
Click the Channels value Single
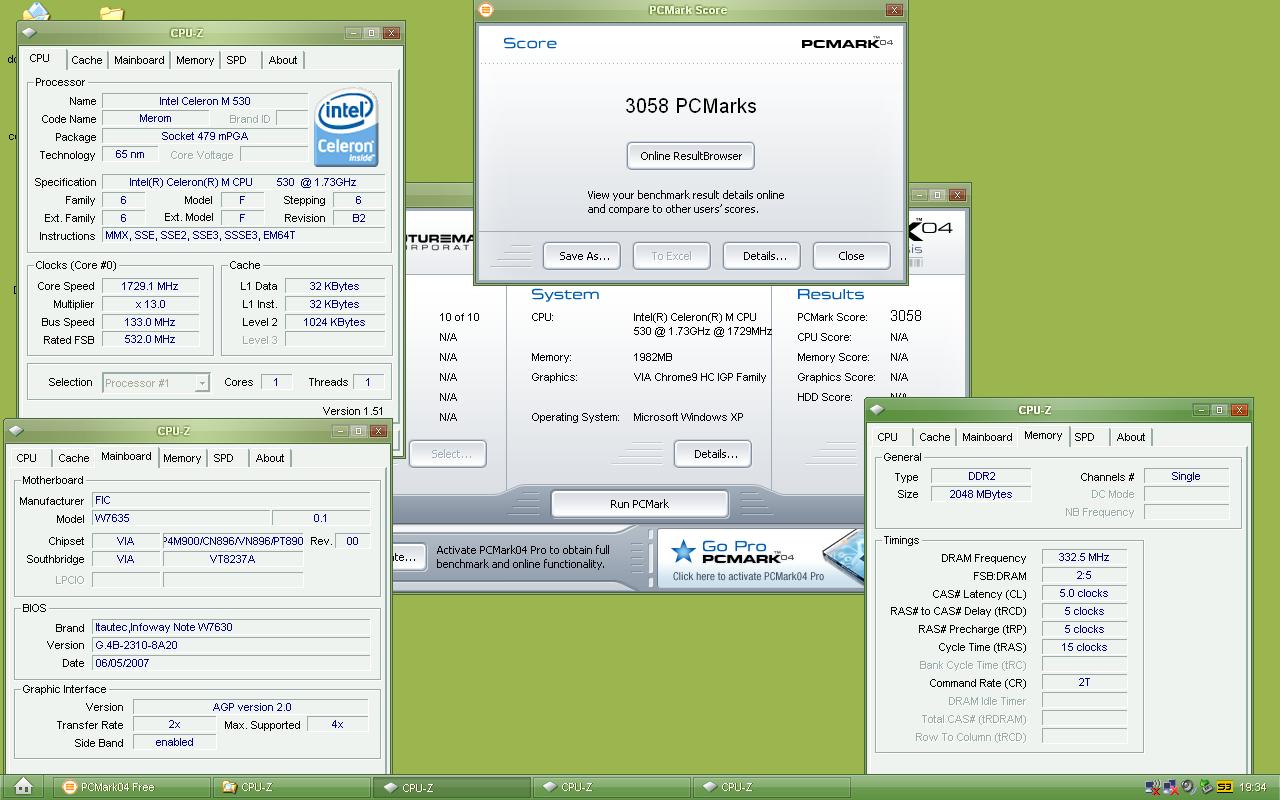pyautogui.click(x=1186, y=477)
